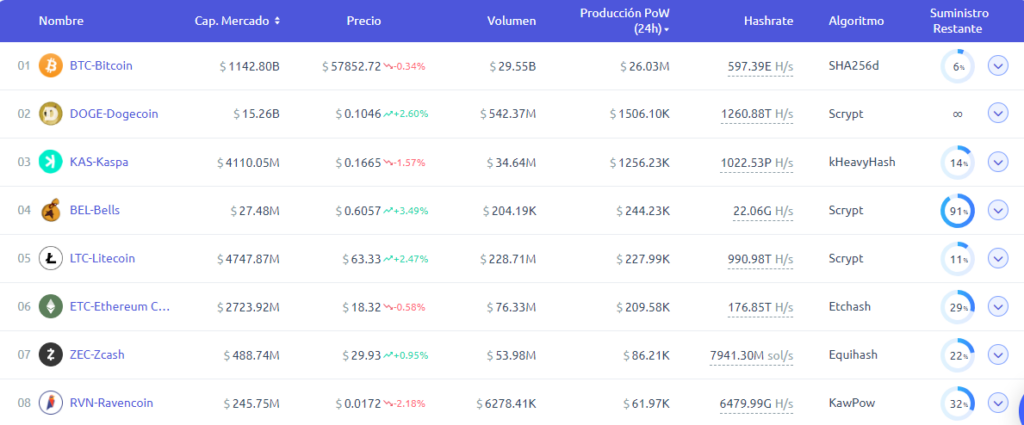
Task: Expand the BTC-Bitcoin row details
Action: [x=998, y=66]
